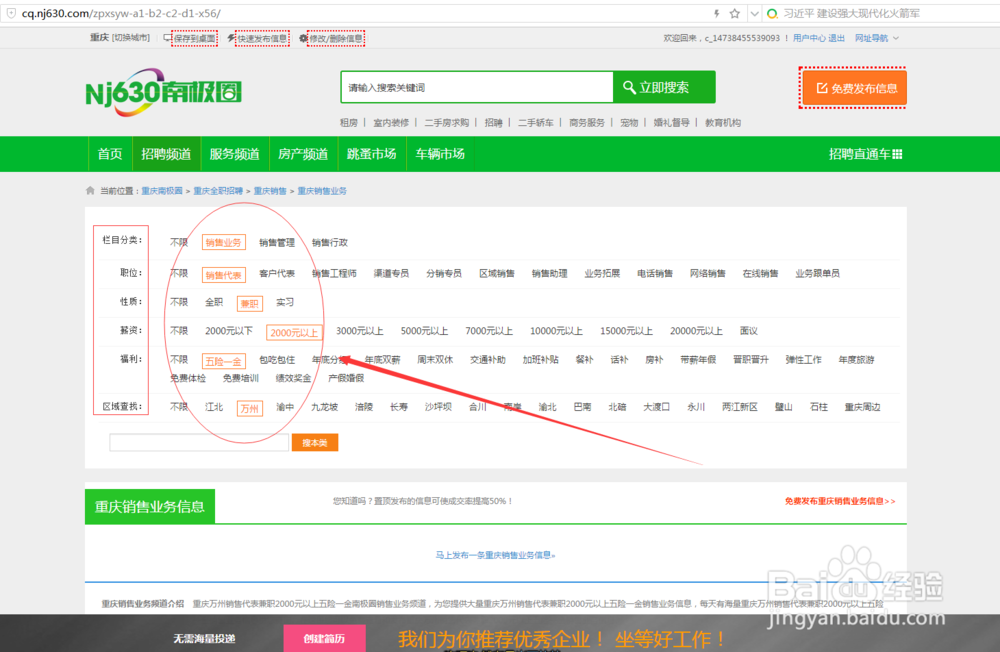Viewport: 1000px width, 652px height.
Task: Click the magnifier icon in 立即搜索 button
Action: pyautogui.click(x=627, y=87)
